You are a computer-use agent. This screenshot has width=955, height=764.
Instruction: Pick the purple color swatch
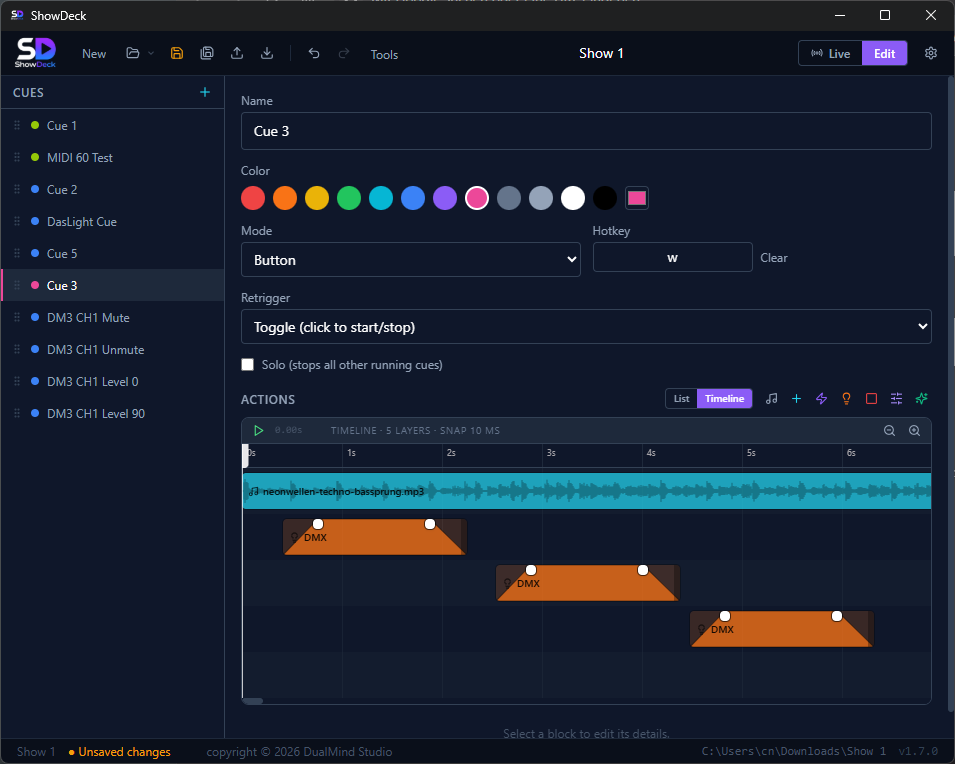point(445,198)
